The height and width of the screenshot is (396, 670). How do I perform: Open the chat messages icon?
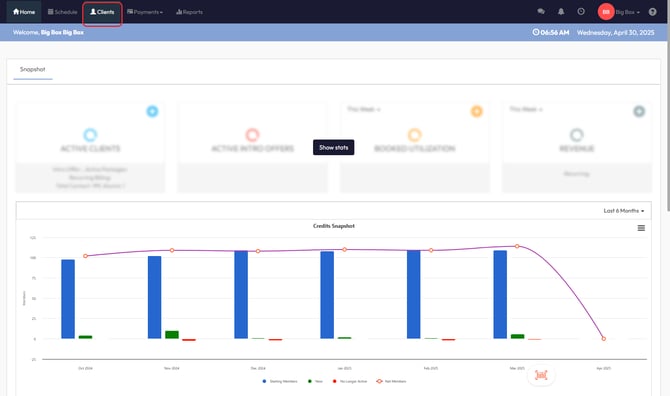541,12
